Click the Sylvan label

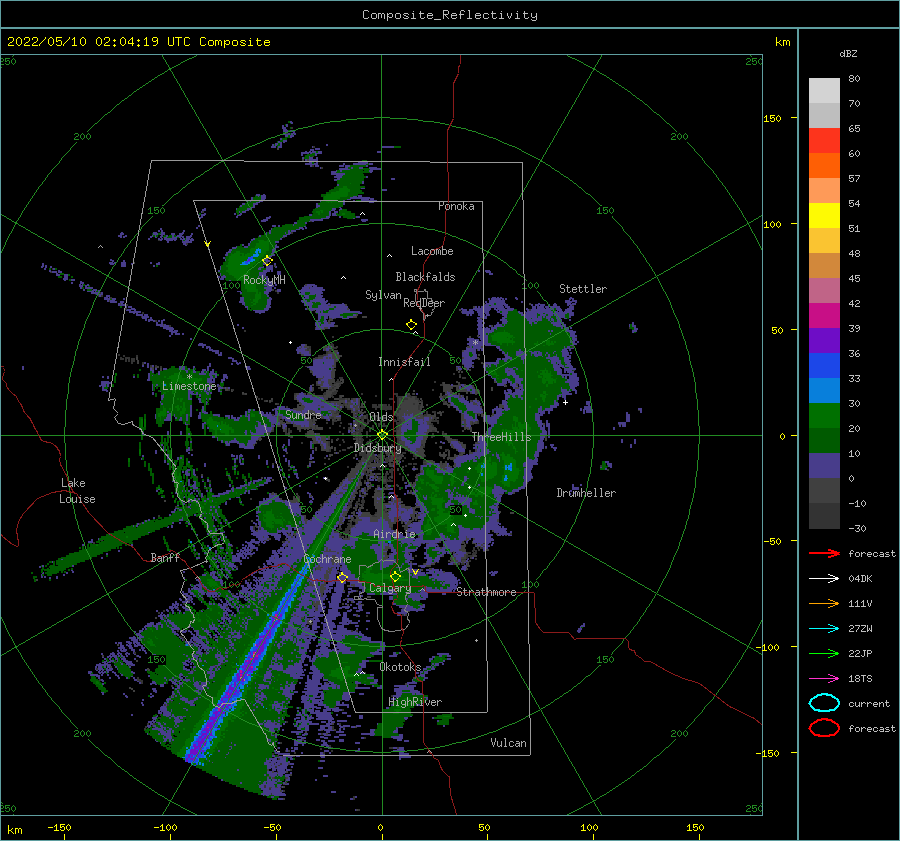coord(383,295)
